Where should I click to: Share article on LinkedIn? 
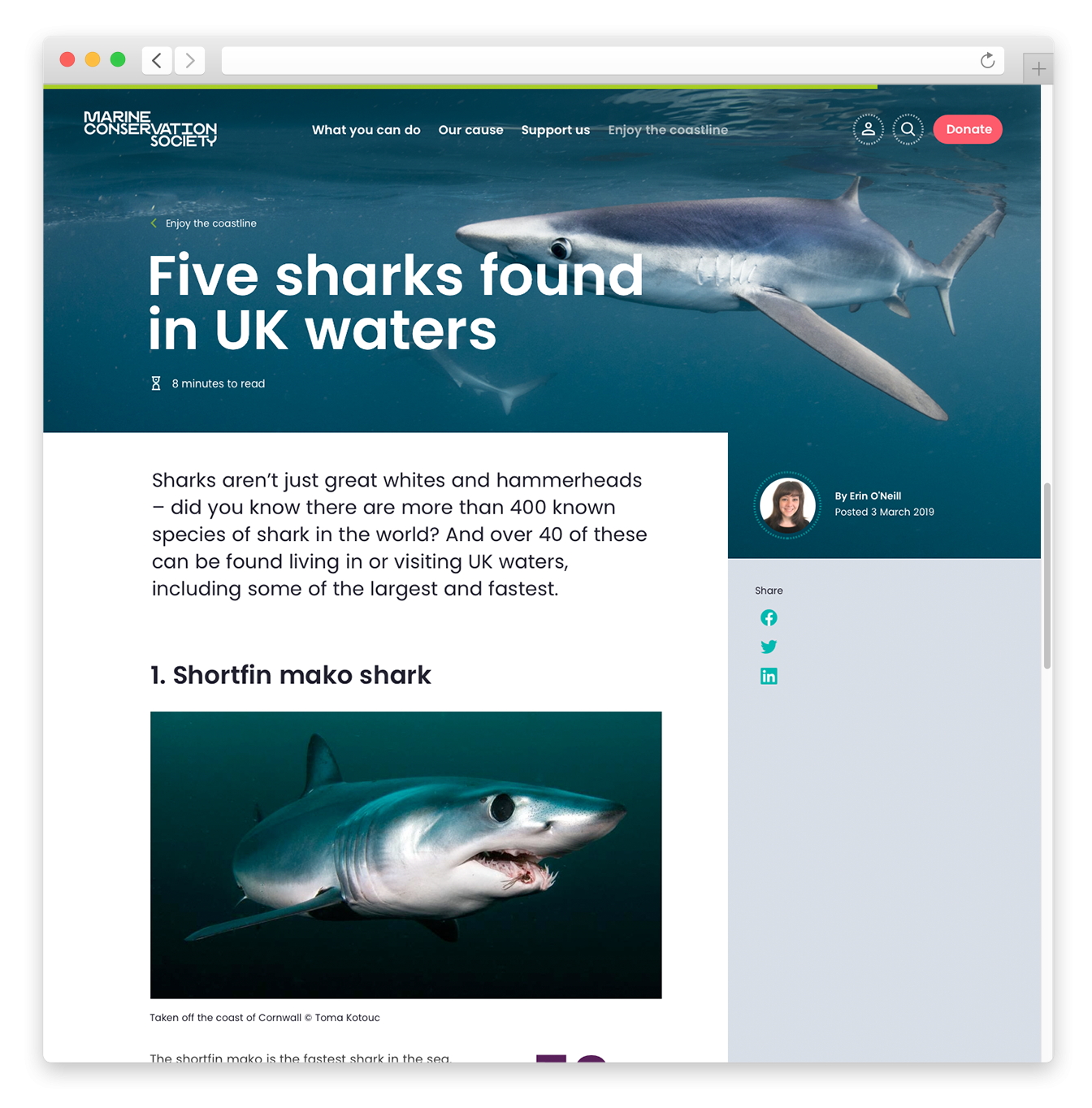[x=769, y=676]
